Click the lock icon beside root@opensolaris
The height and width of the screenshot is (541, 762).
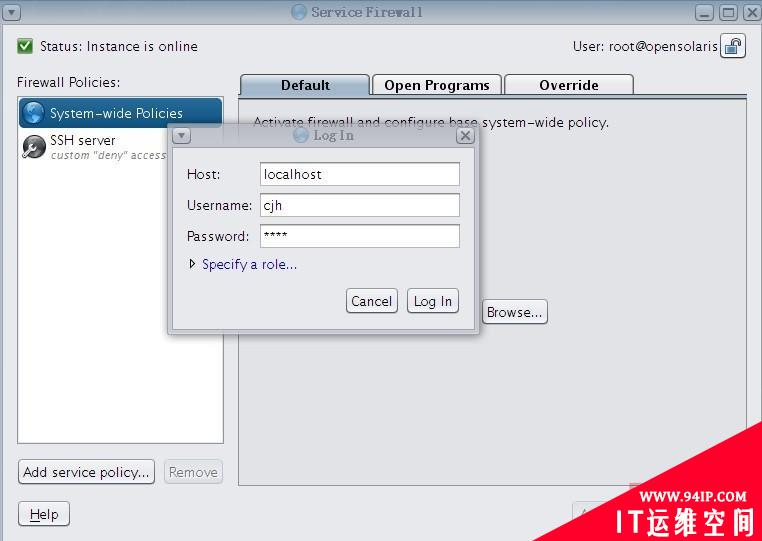[733, 46]
